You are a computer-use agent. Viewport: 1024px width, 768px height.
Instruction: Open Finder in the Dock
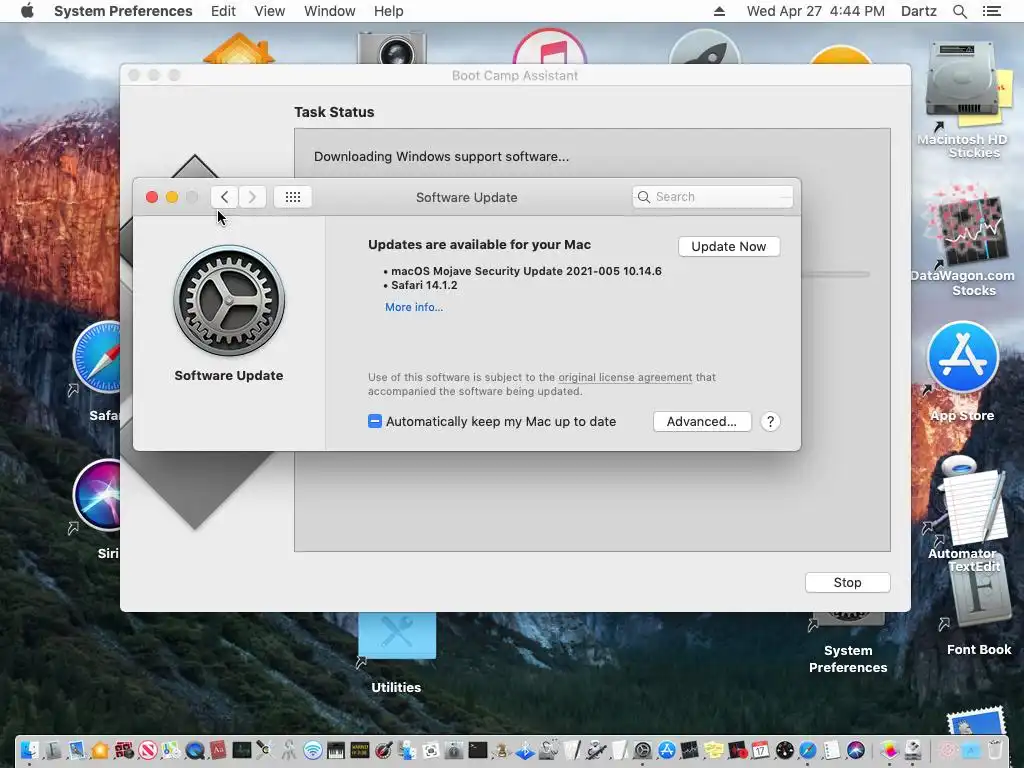(x=29, y=750)
